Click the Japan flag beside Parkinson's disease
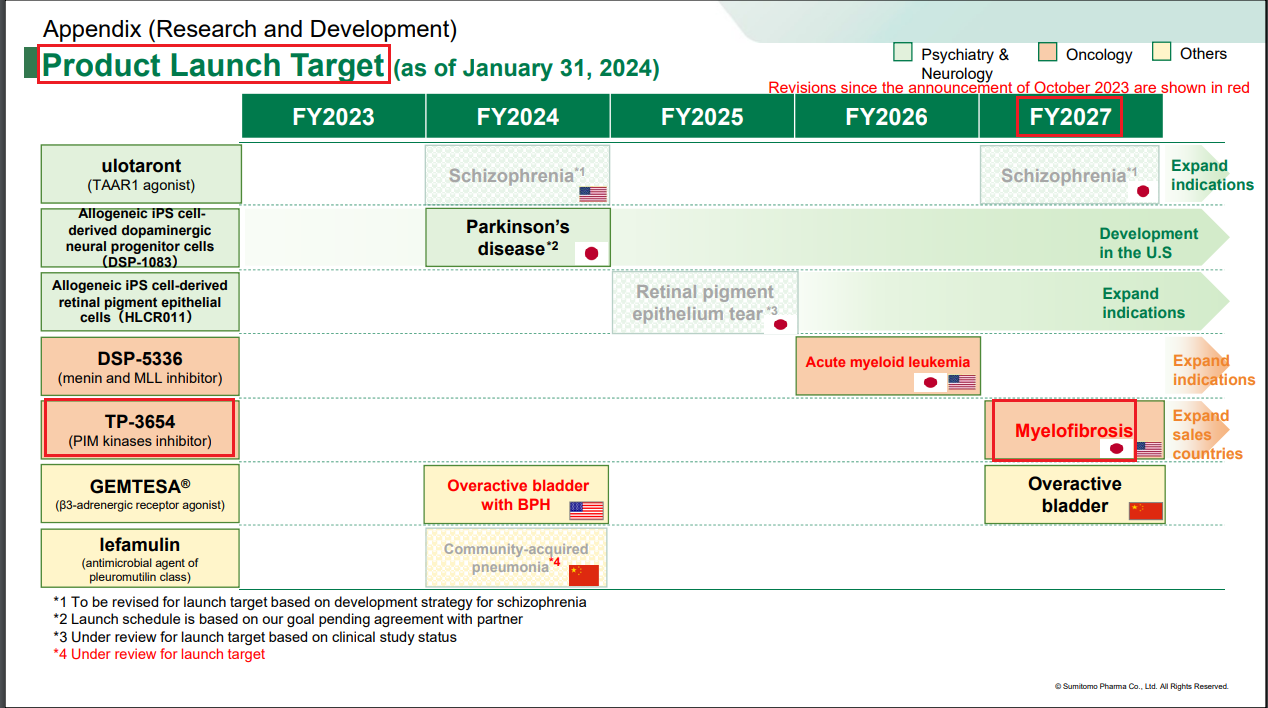The width and height of the screenshot is (1268, 708). pos(591,253)
